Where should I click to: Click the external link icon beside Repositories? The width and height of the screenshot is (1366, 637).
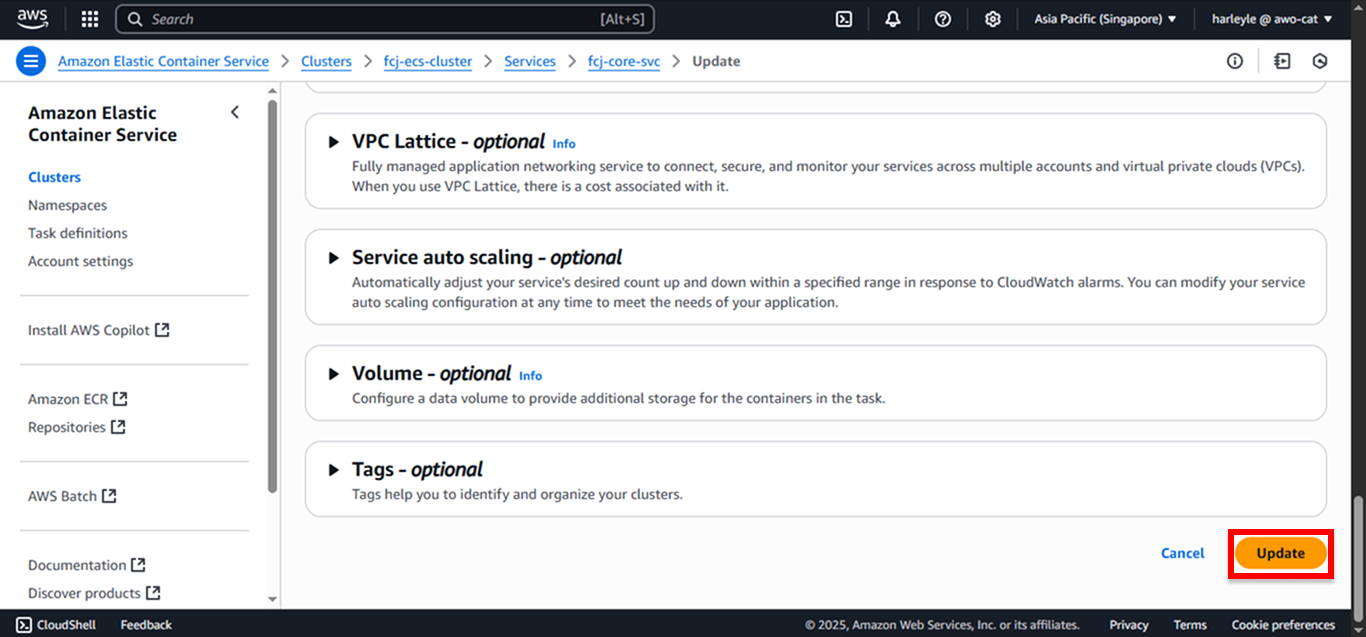(118, 426)
